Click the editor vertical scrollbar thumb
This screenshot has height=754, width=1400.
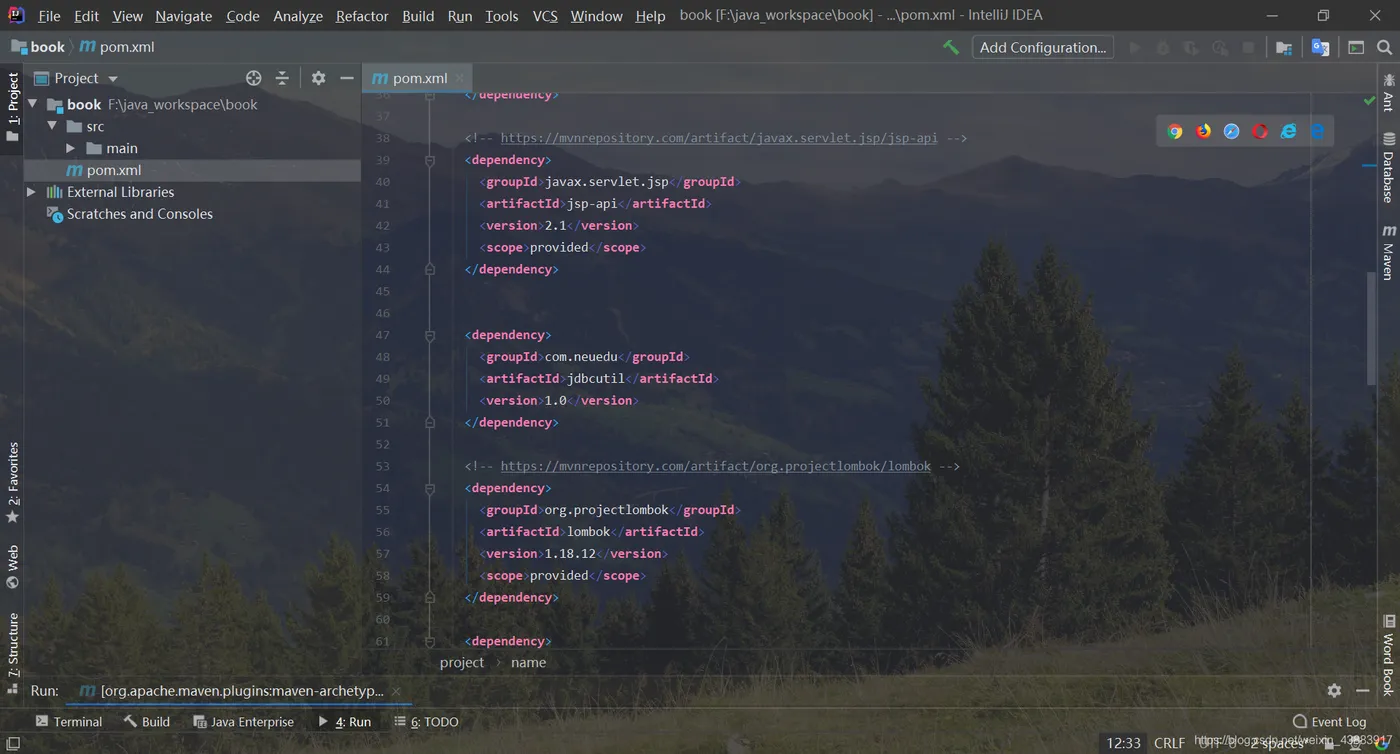pyautogui.click(x=1372, y=327)
